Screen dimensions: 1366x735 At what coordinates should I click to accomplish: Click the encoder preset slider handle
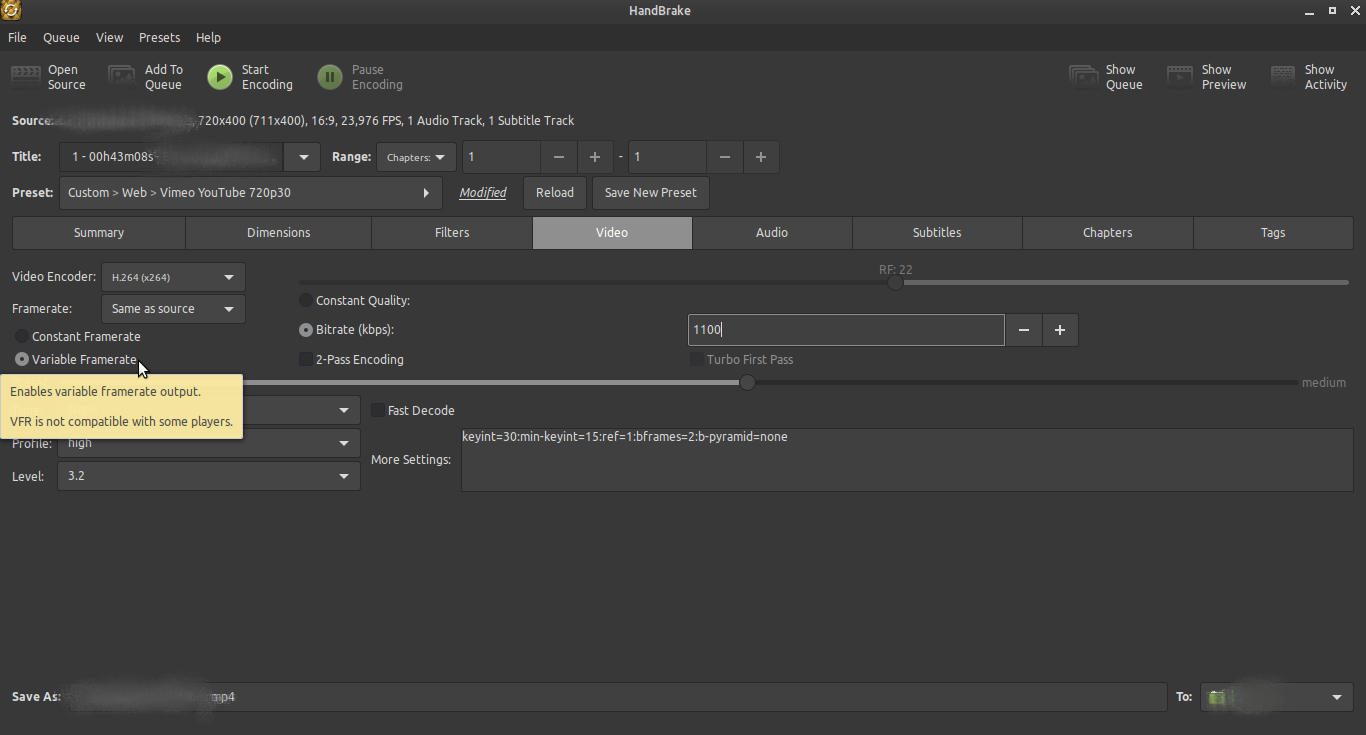click(x=747, y=383)
